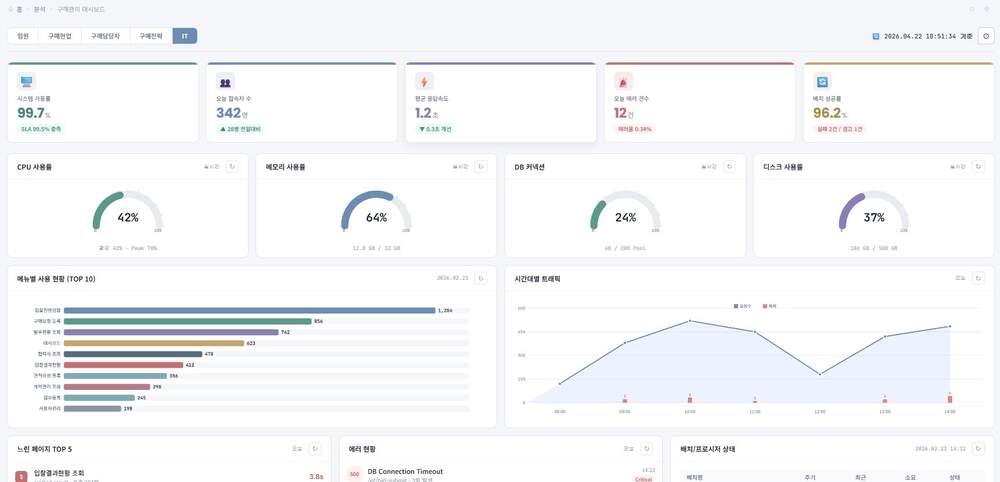Refresh the 메뉴별 사용 현황 panel
Viewport: 1000px width, 482px height.
(x=481, y=278)
